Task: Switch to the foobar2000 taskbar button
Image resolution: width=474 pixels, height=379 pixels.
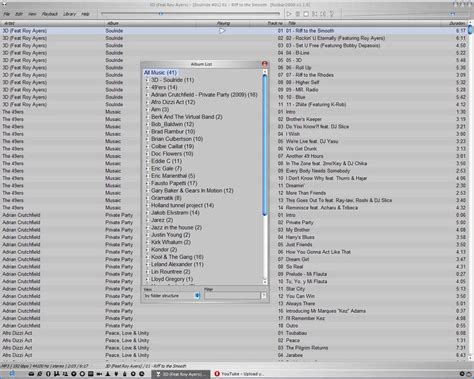Action: click(181, 374)
